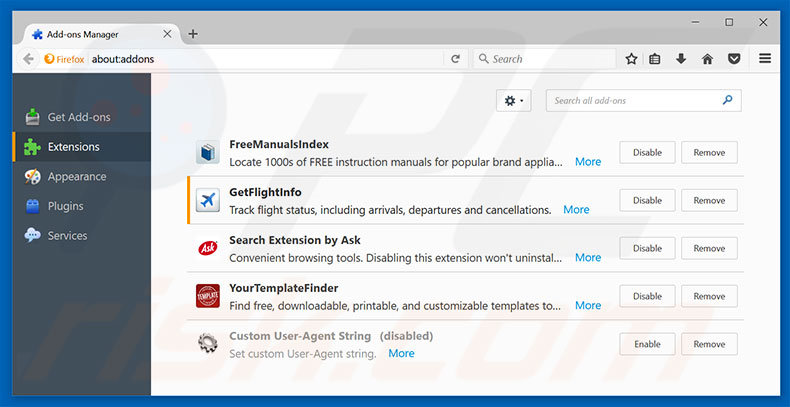Click the back navigation arrow
The width and height of the screenshot is (790, 407).
point(28,59)
